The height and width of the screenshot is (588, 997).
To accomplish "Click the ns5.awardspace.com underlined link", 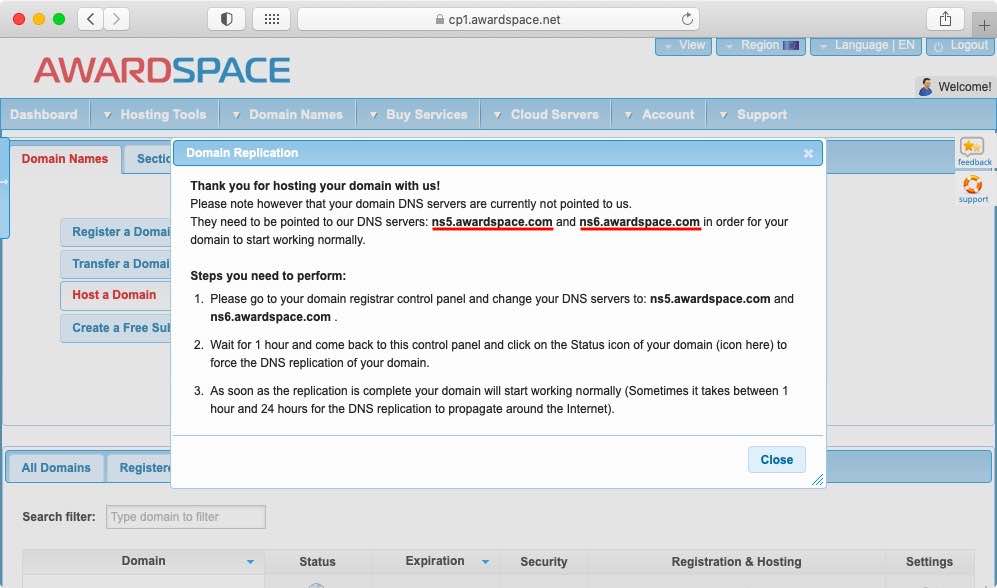I will pyautogui.click(x=492, y=222).
